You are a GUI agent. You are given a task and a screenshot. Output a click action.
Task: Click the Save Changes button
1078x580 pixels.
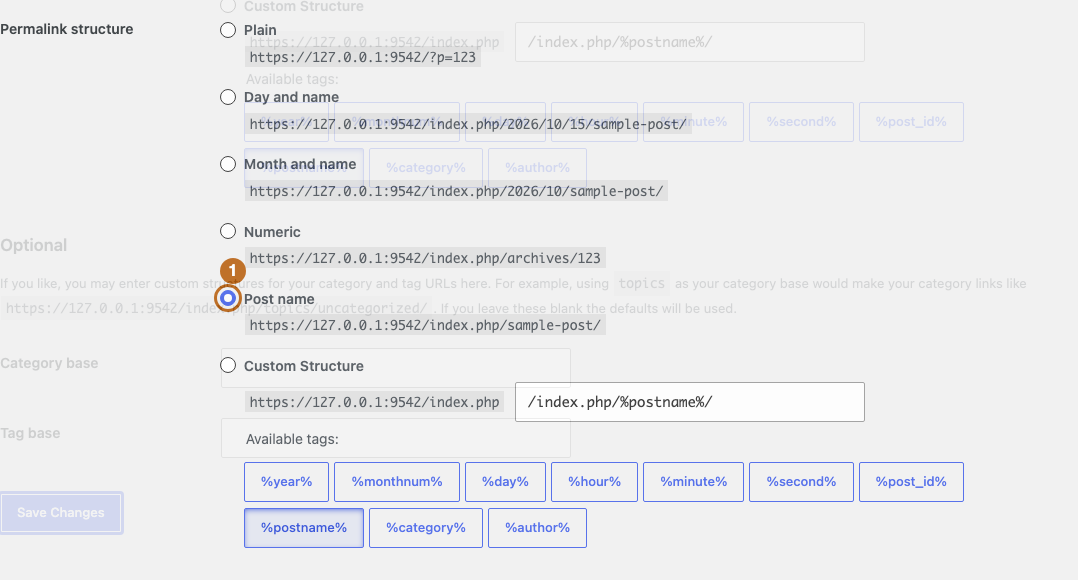point(61,513)
